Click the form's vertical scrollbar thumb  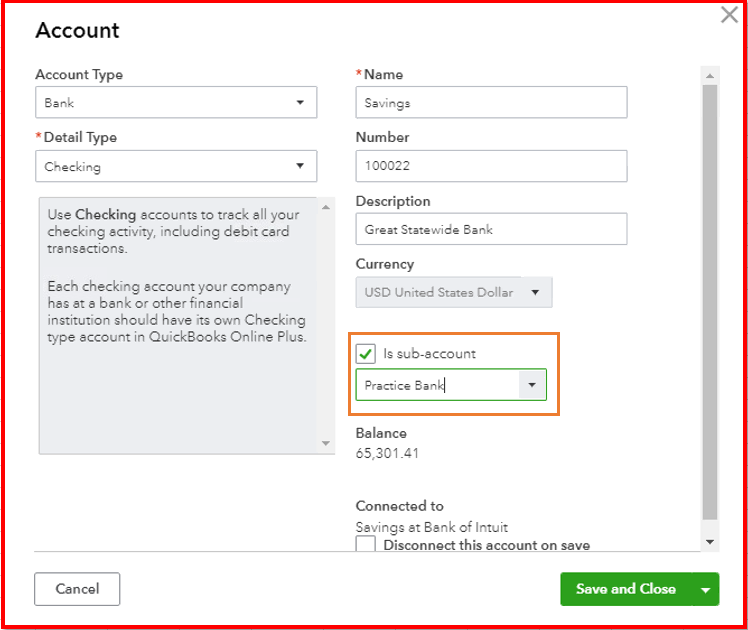710,300
